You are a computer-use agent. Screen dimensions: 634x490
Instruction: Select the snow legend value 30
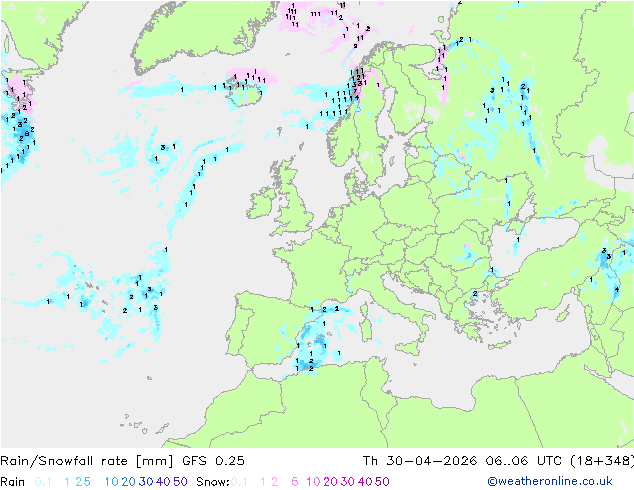pyautogui.click(x=348, y=482)
